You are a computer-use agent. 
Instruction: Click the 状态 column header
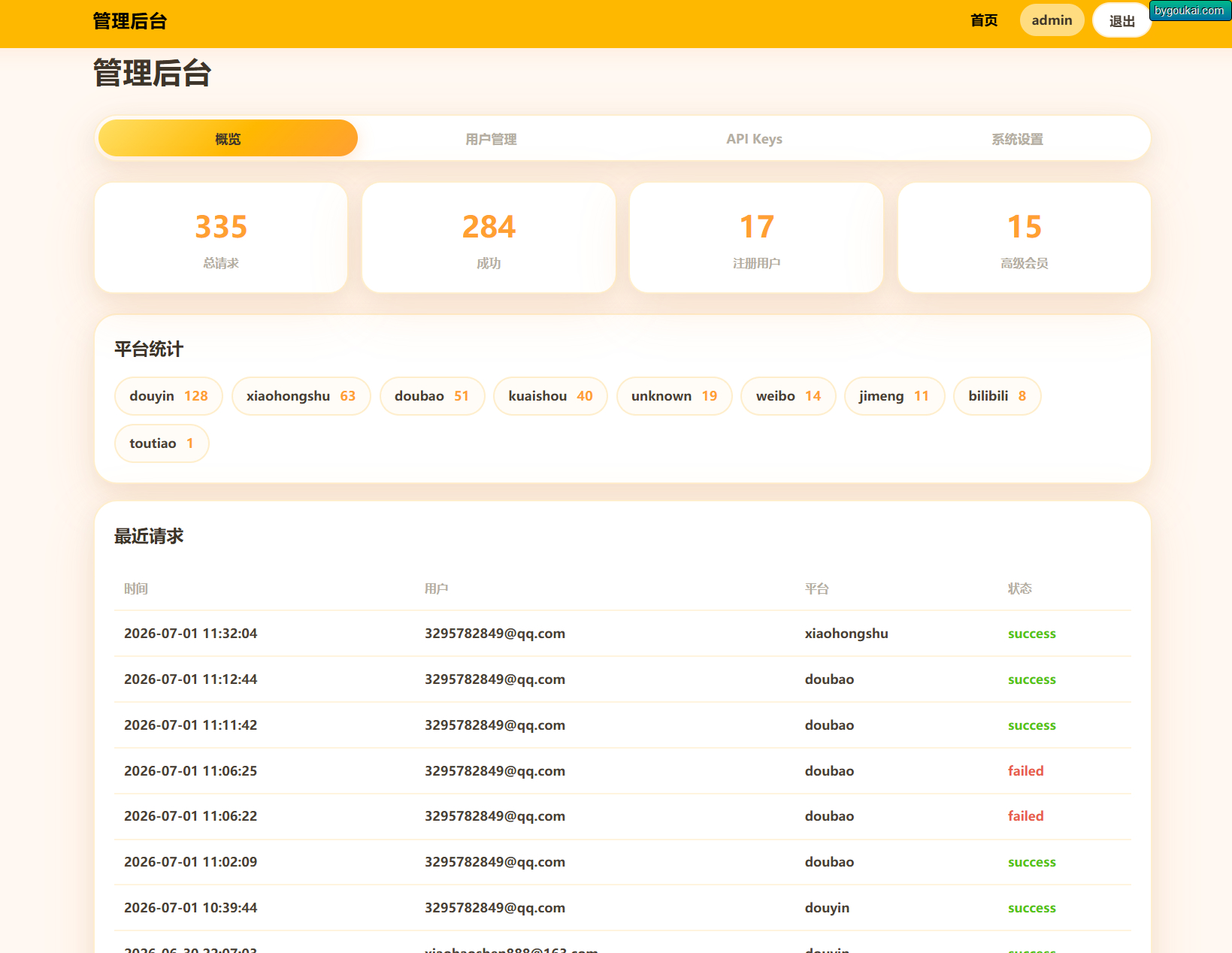[1019, 588]
